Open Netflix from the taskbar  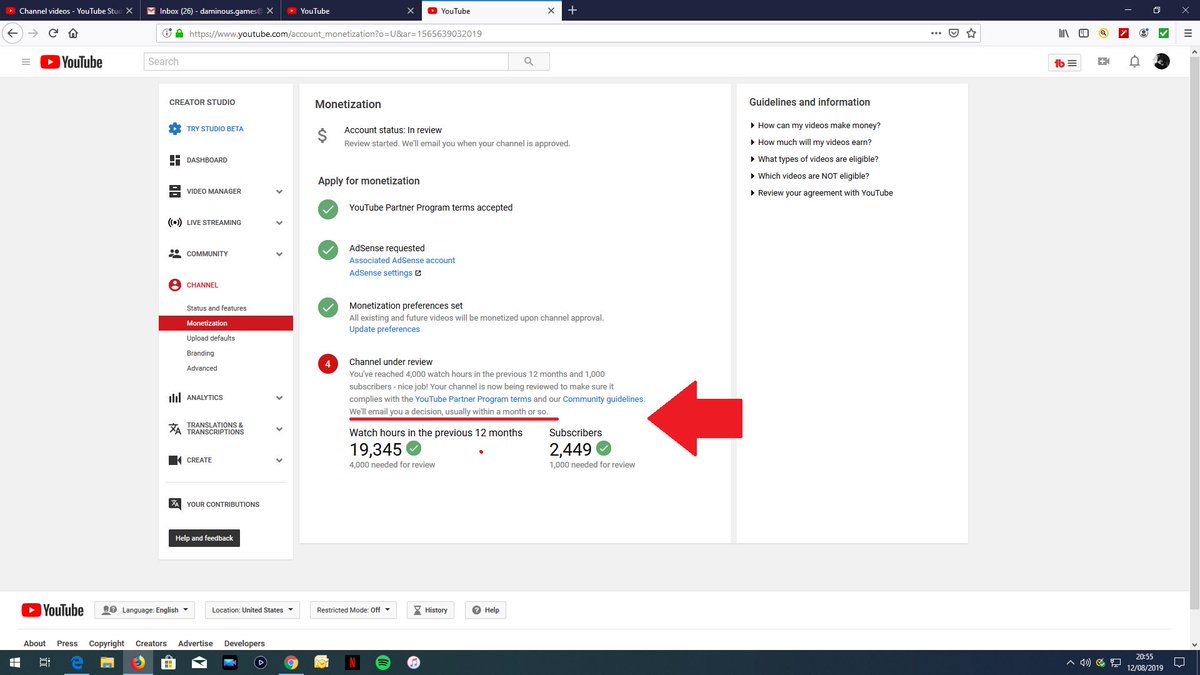tap(352, 662)
